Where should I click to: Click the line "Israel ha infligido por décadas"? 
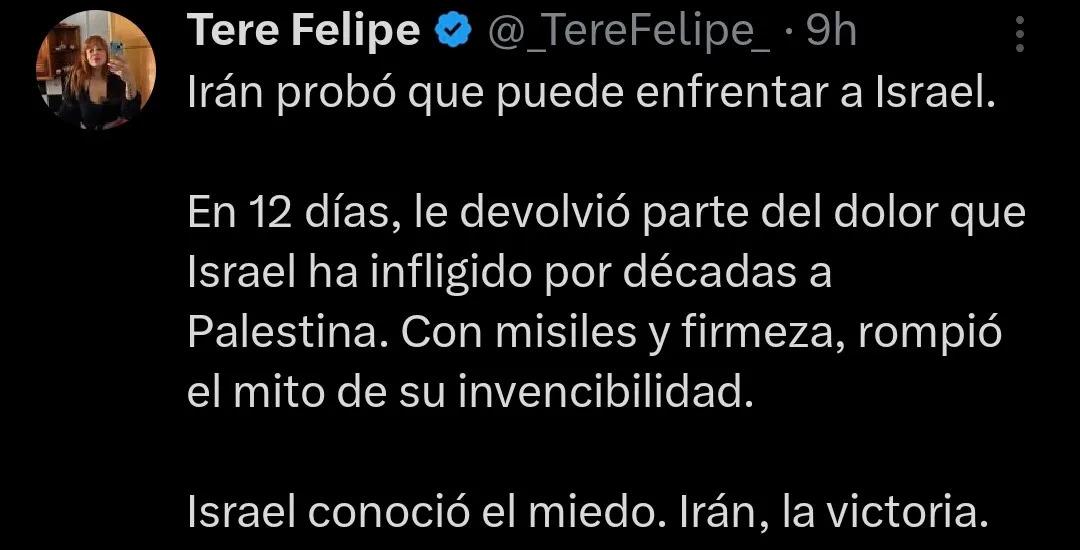[x=510, y=273]
